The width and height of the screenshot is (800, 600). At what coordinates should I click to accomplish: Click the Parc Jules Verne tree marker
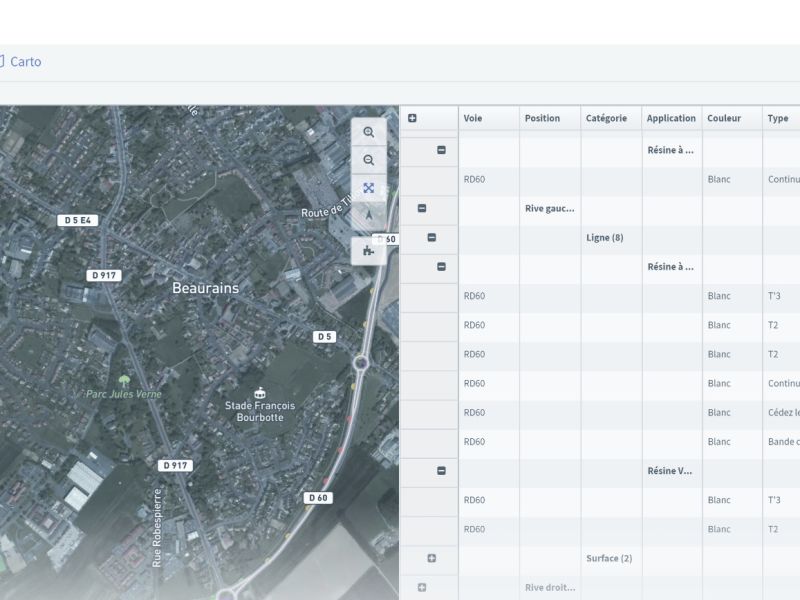124,381
